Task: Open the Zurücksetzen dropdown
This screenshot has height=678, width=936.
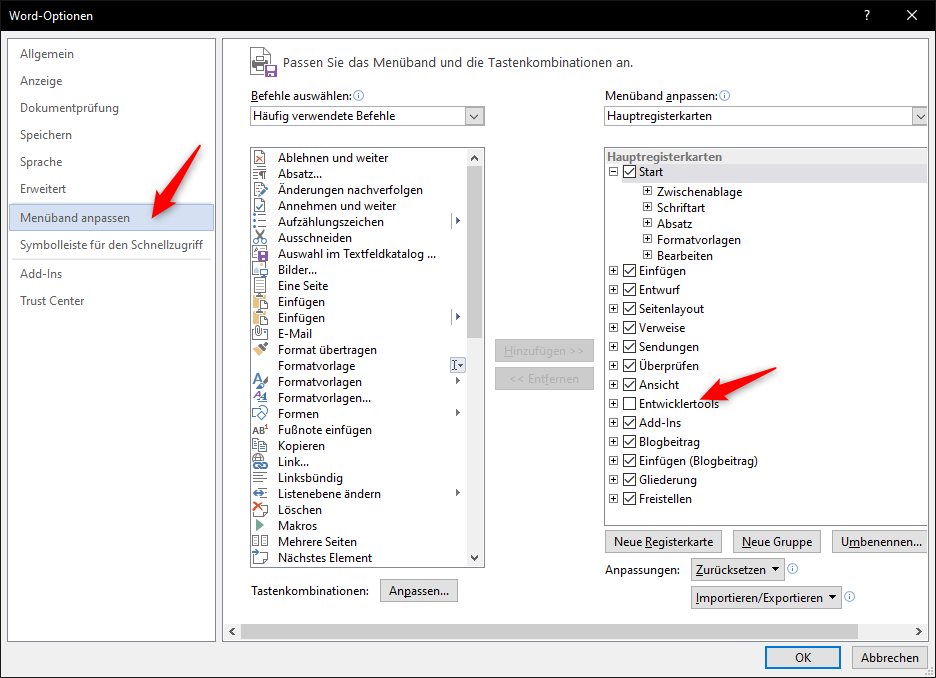Action: [x=737, y=569]
